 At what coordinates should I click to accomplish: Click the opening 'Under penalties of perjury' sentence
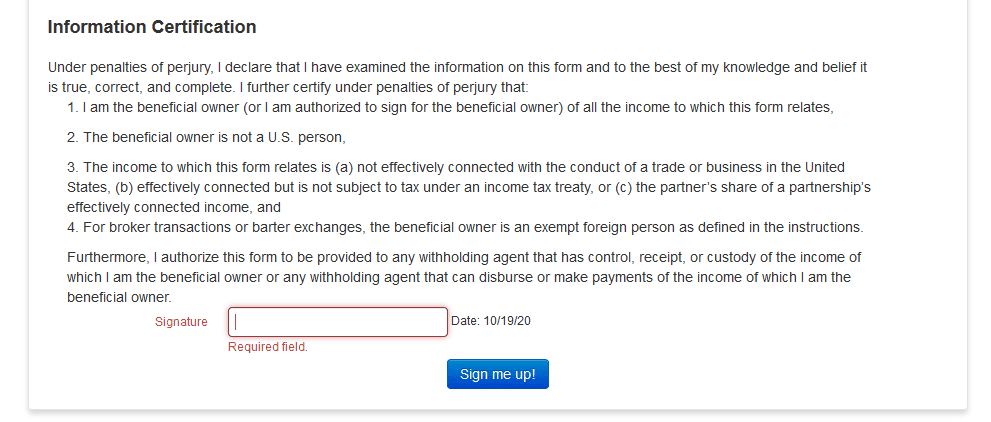point(458,77)
